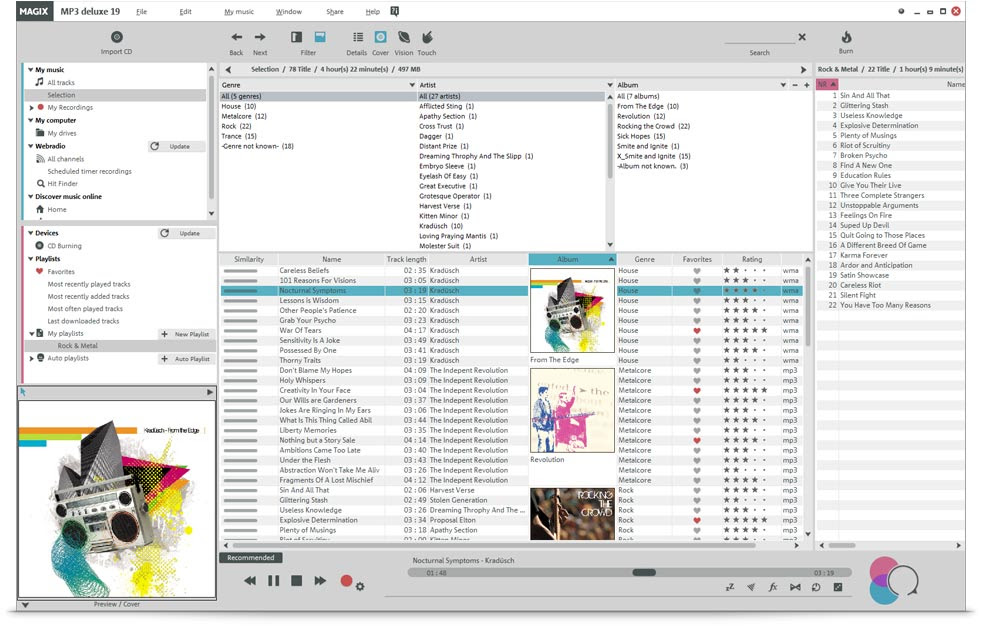Open the fx audio effects icon
This screenshot has width=982, height=630.
tap(773, 588)
